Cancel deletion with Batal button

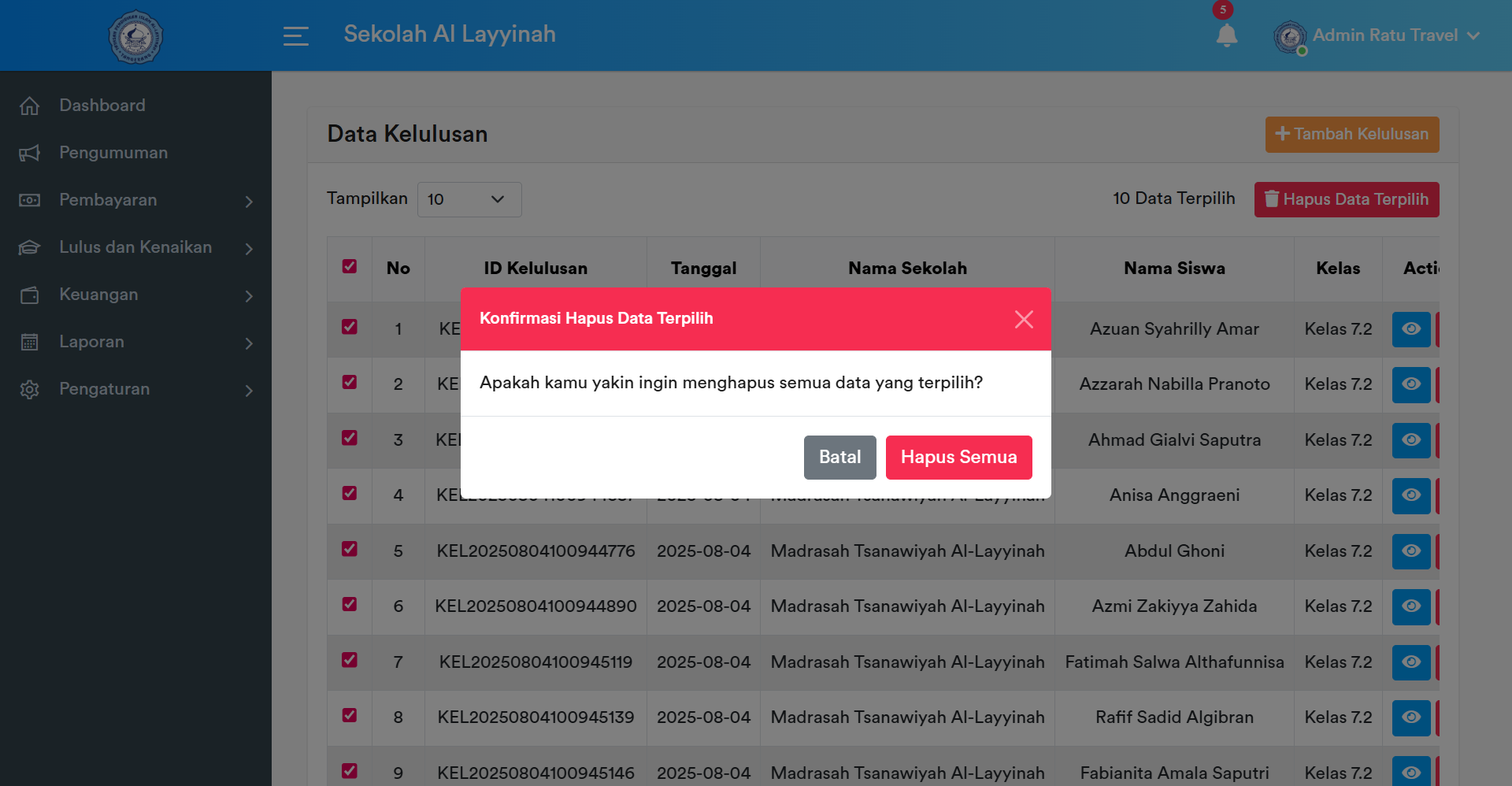click(839, 458)
